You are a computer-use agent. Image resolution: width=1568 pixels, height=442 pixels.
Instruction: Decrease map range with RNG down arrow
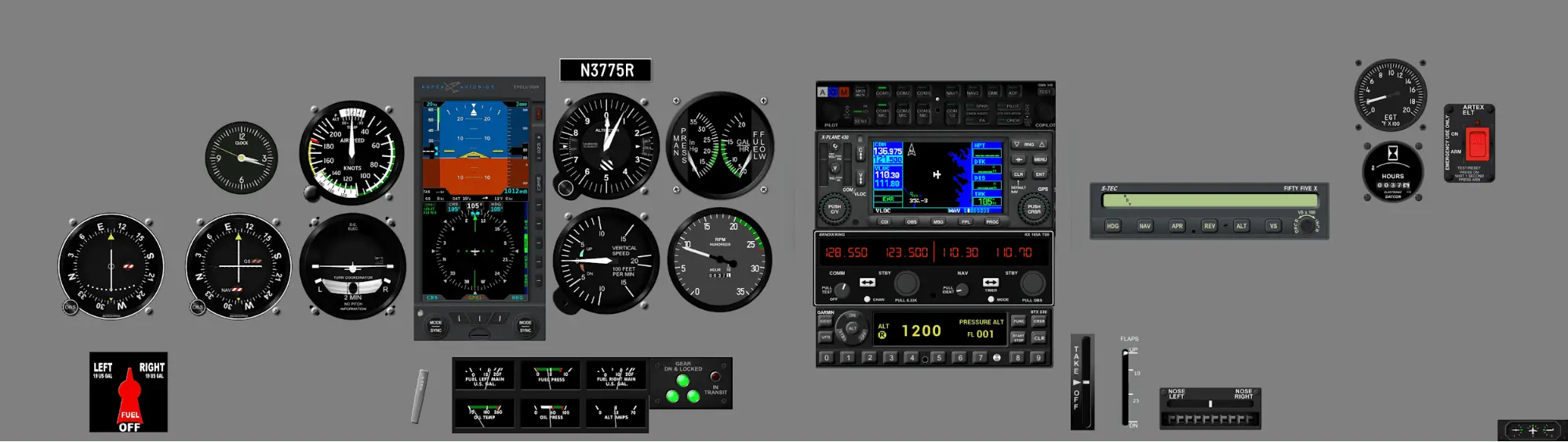1017,144
